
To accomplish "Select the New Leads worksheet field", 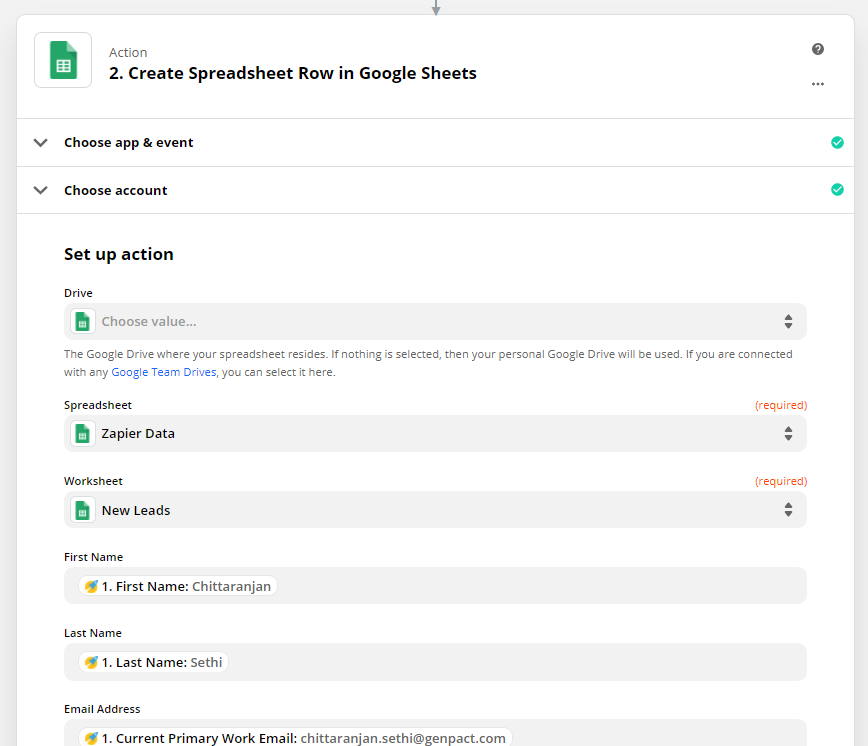I will click(435, 510).
